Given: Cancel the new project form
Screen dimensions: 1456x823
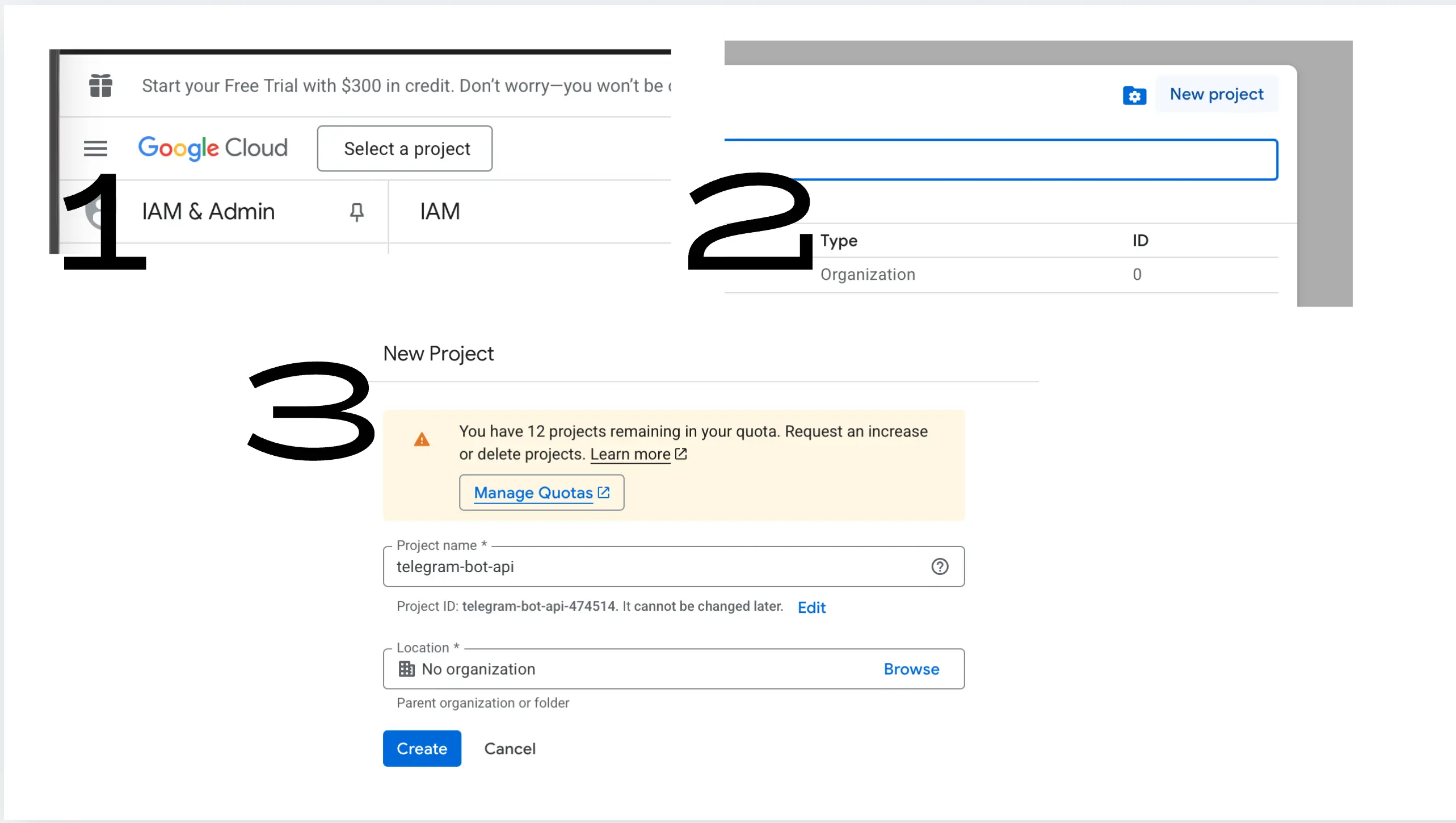Looking at the screenshot, I should pos(510,749).
